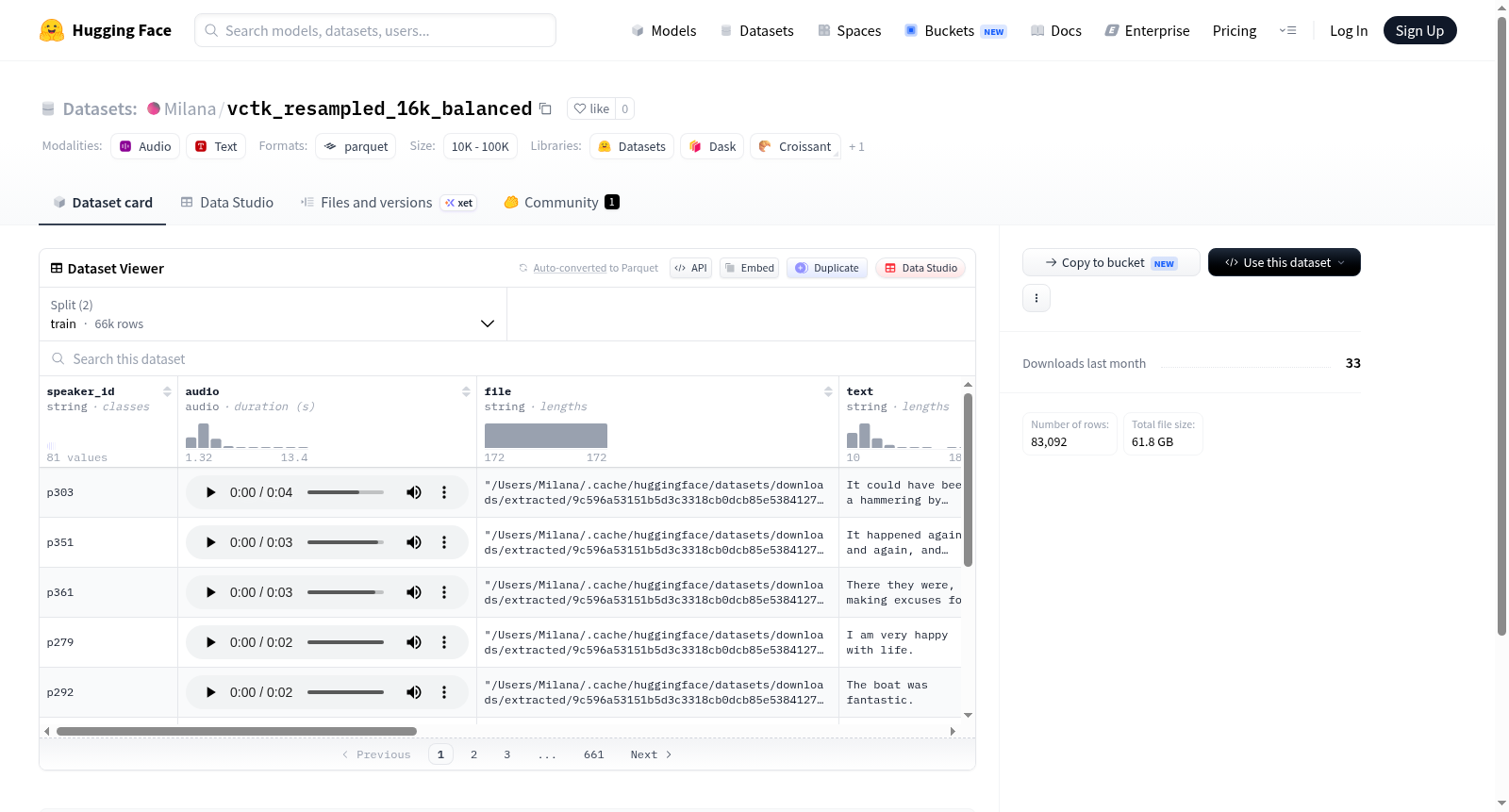Go to page 2 of the table

point(473,754)
